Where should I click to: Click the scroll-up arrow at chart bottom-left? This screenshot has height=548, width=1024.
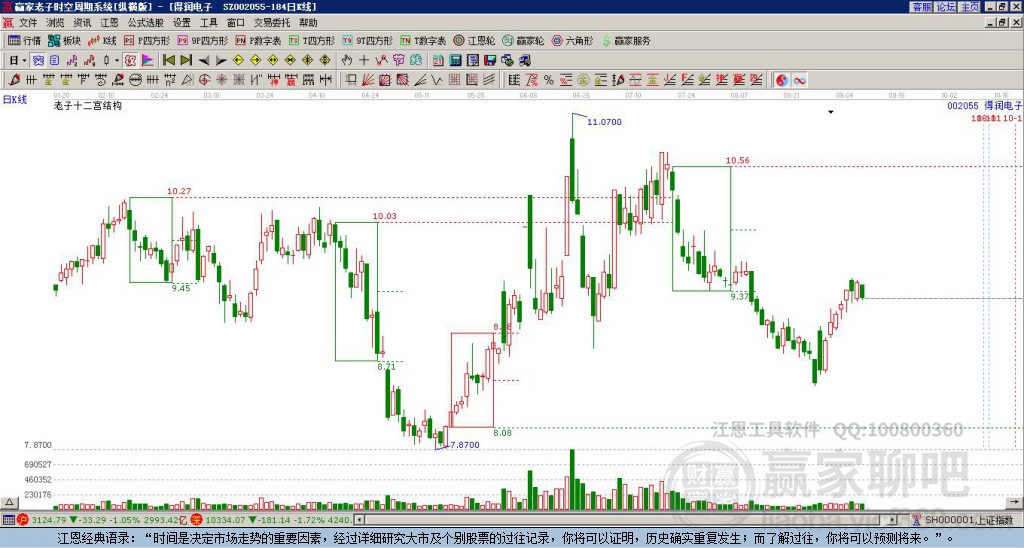[9, 502]
